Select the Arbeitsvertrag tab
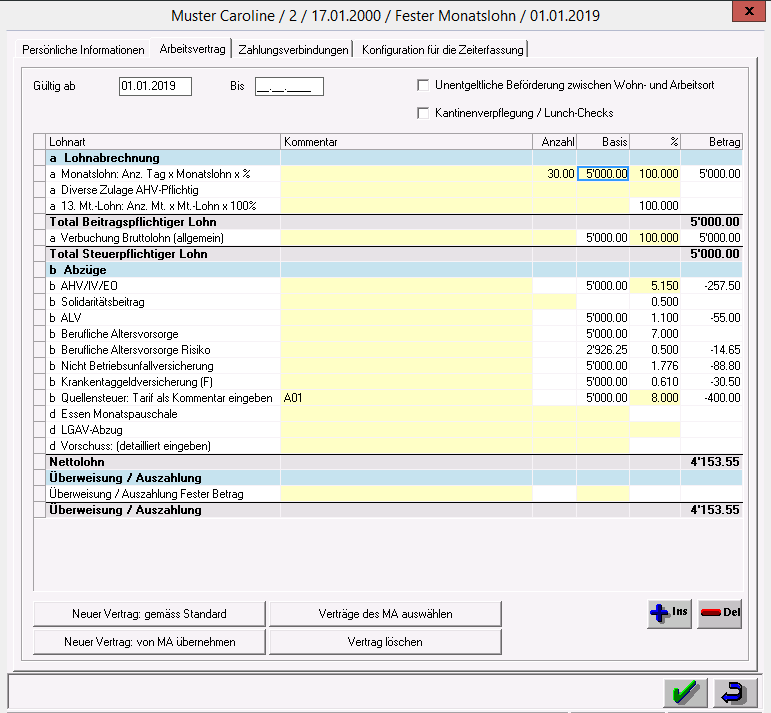Screen dimensions: 771x713 (x=192, y=49)
